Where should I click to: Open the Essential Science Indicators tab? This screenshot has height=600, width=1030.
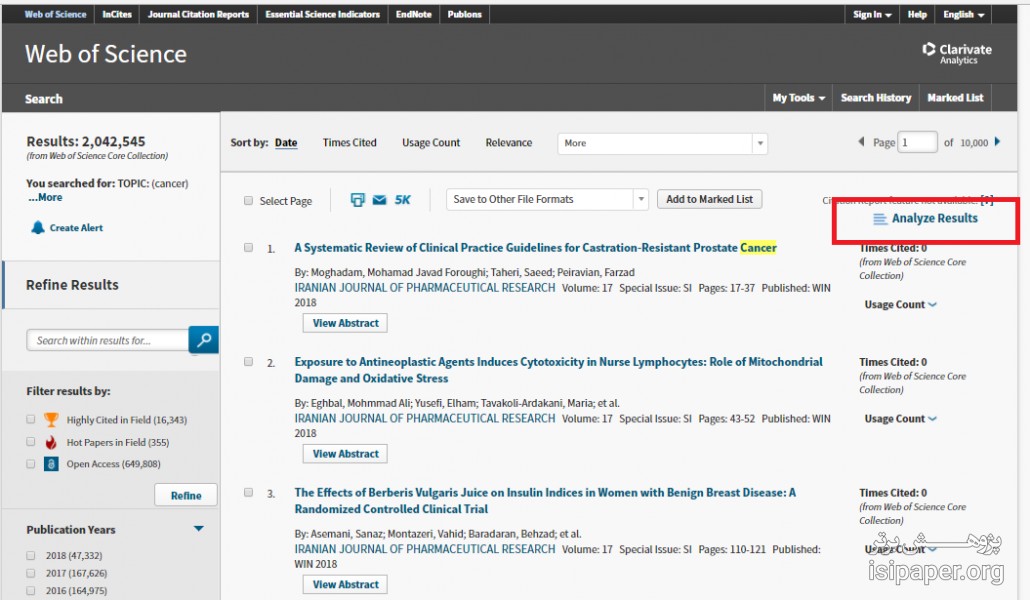pyautogui.click(x=323, y=14)
